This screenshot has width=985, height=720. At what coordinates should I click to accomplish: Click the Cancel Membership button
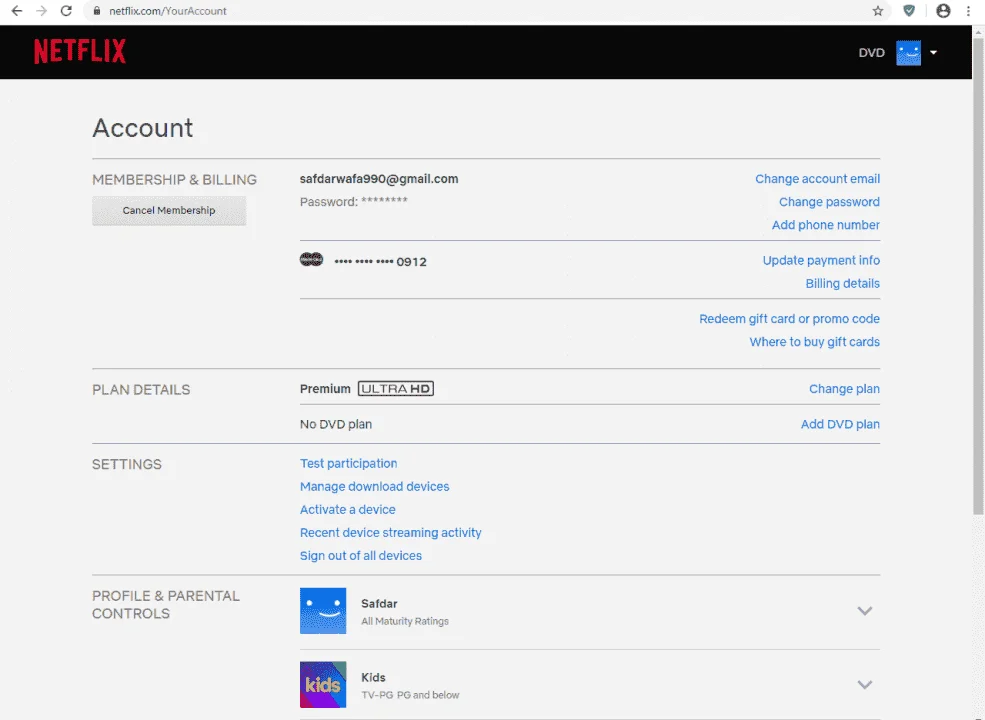tap(169, 210)
